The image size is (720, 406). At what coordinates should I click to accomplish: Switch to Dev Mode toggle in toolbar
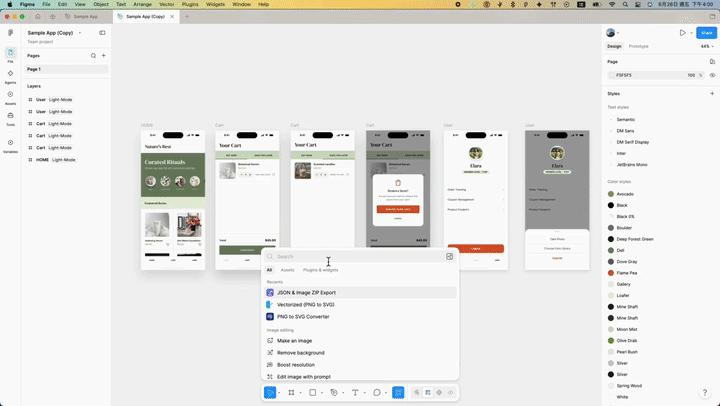(450, 393)
